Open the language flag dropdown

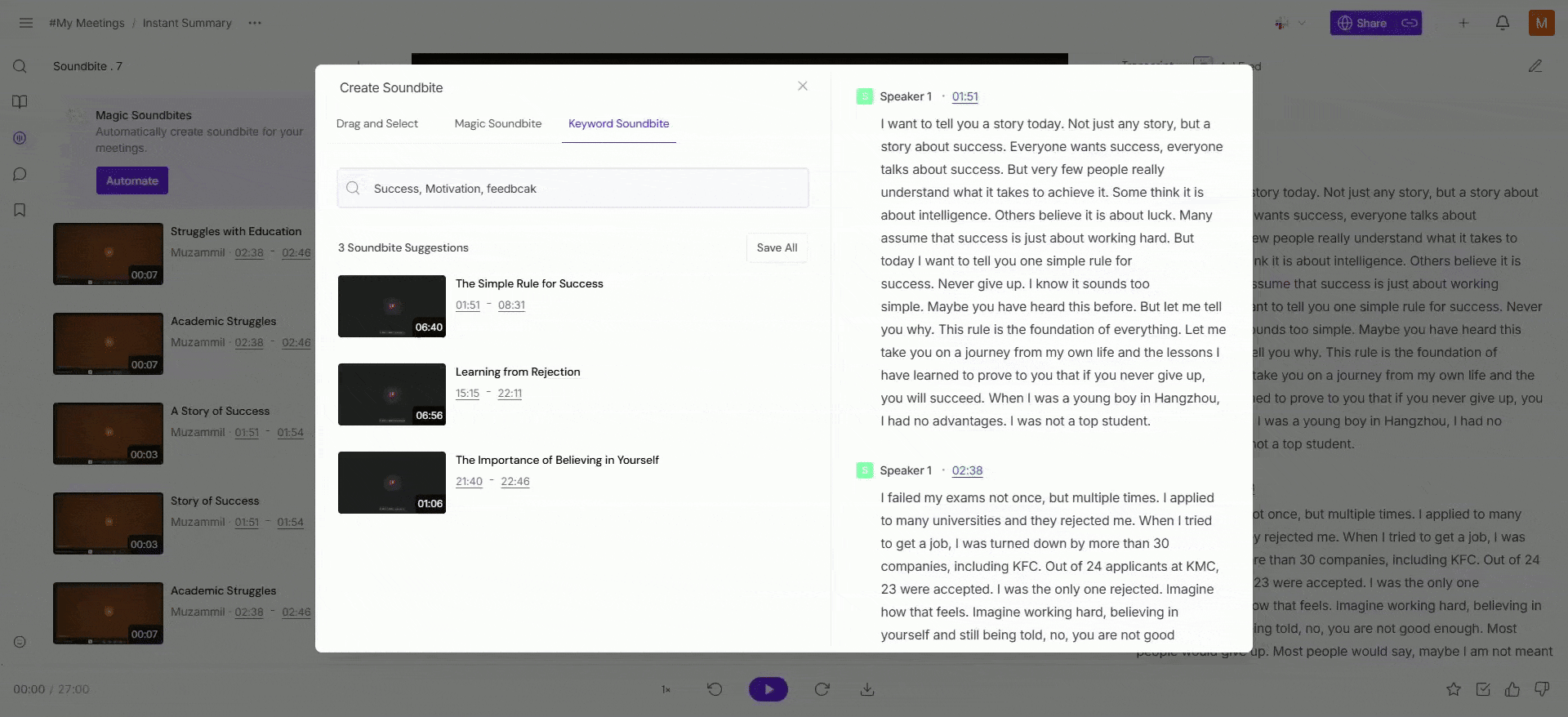[1290, 23]
